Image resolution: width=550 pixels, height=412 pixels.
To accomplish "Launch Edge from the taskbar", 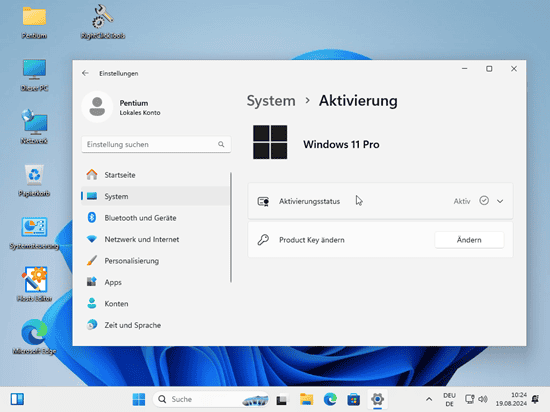I will (330, 399).
